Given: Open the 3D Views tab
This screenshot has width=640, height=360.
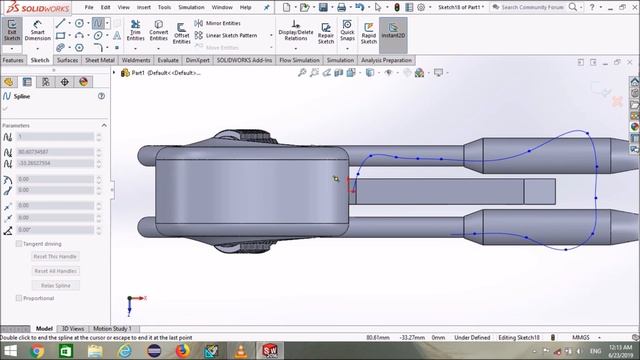Looking at the screenshot, I should point(73,329).
